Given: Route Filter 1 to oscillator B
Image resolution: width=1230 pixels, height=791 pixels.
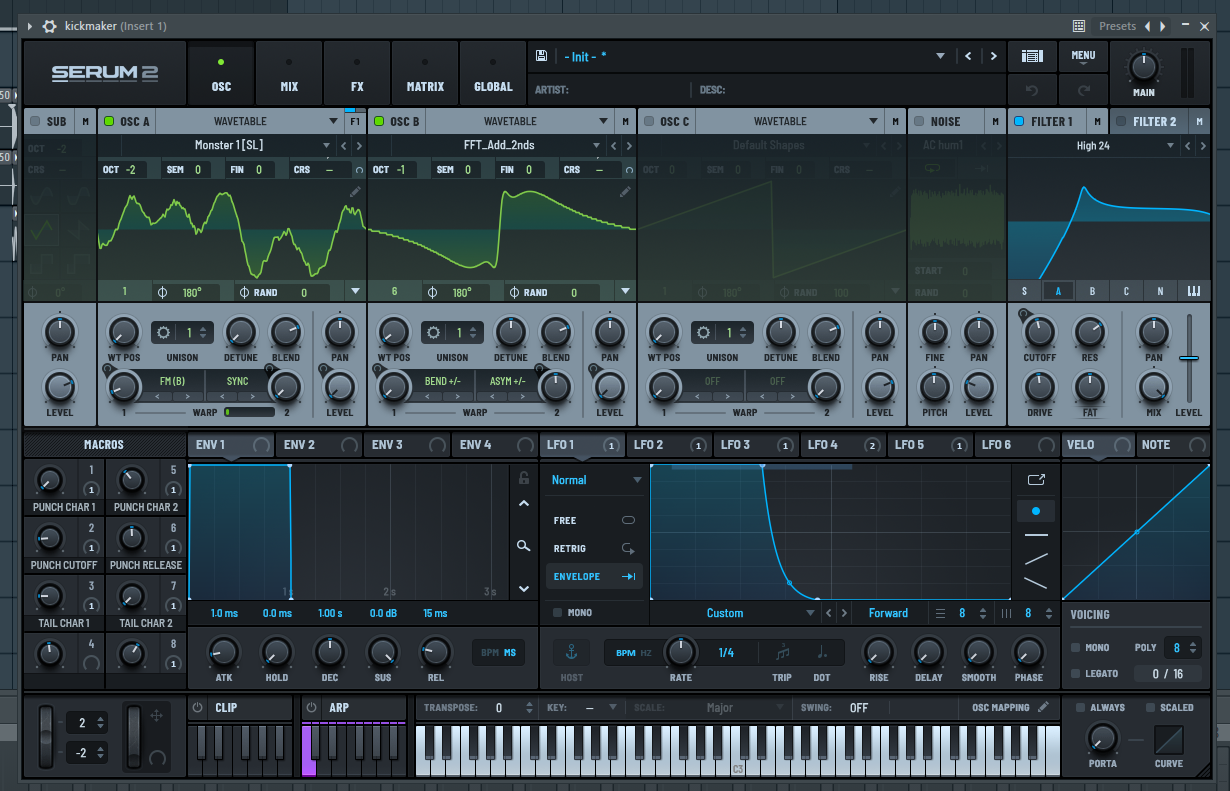Looking at the screenshot, I should click(x=1092, y=291).
